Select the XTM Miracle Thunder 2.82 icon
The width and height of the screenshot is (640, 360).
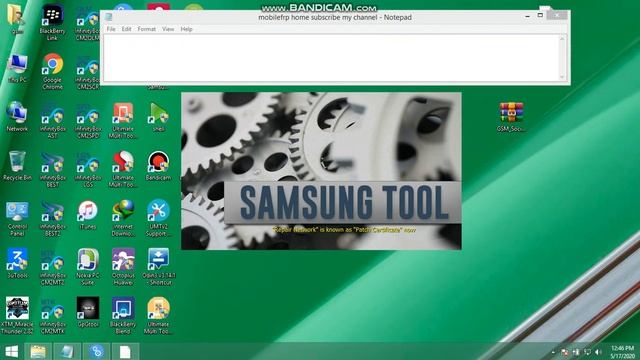(x=17, y=316)
